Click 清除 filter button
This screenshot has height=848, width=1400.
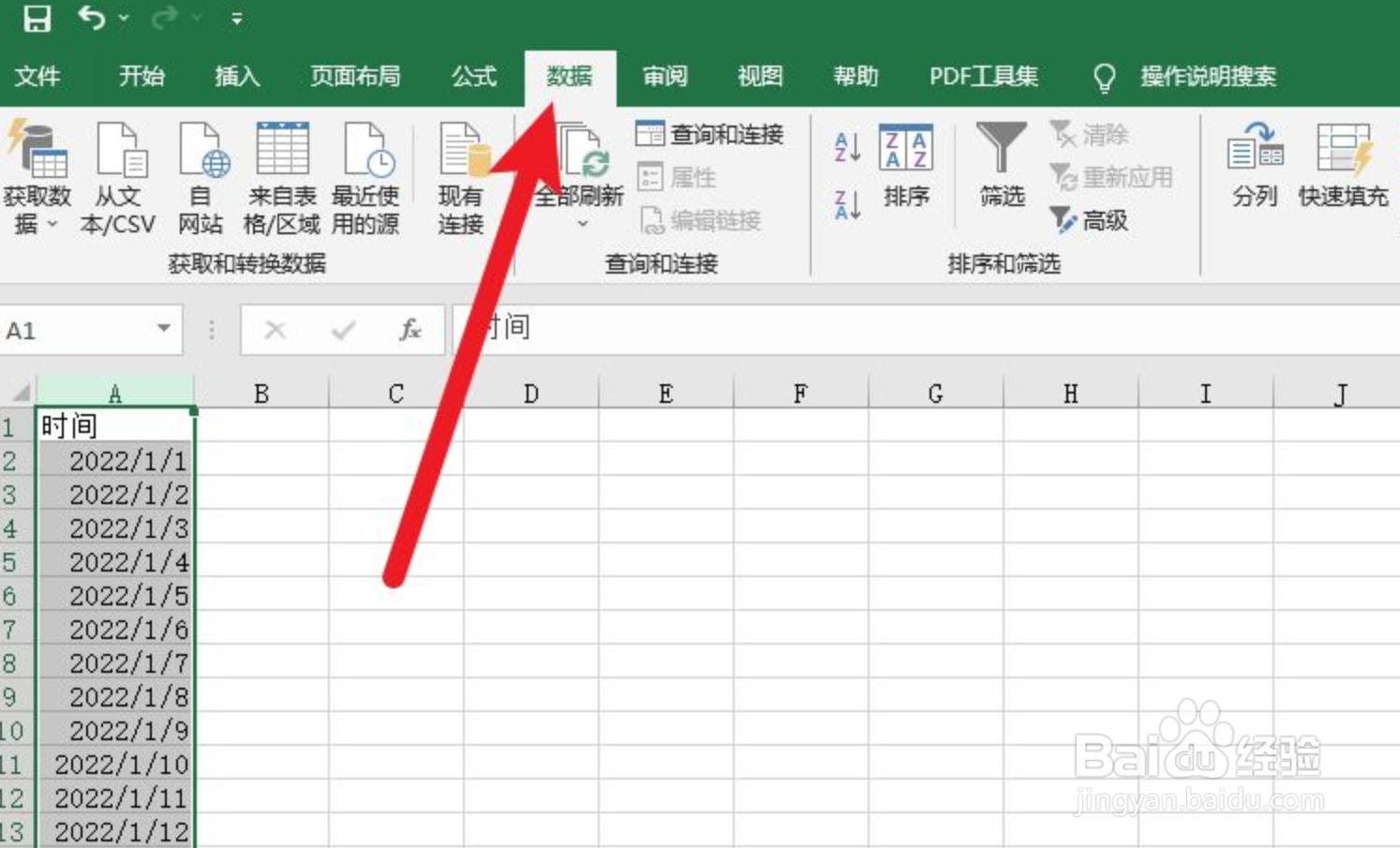pos(1088,134)
